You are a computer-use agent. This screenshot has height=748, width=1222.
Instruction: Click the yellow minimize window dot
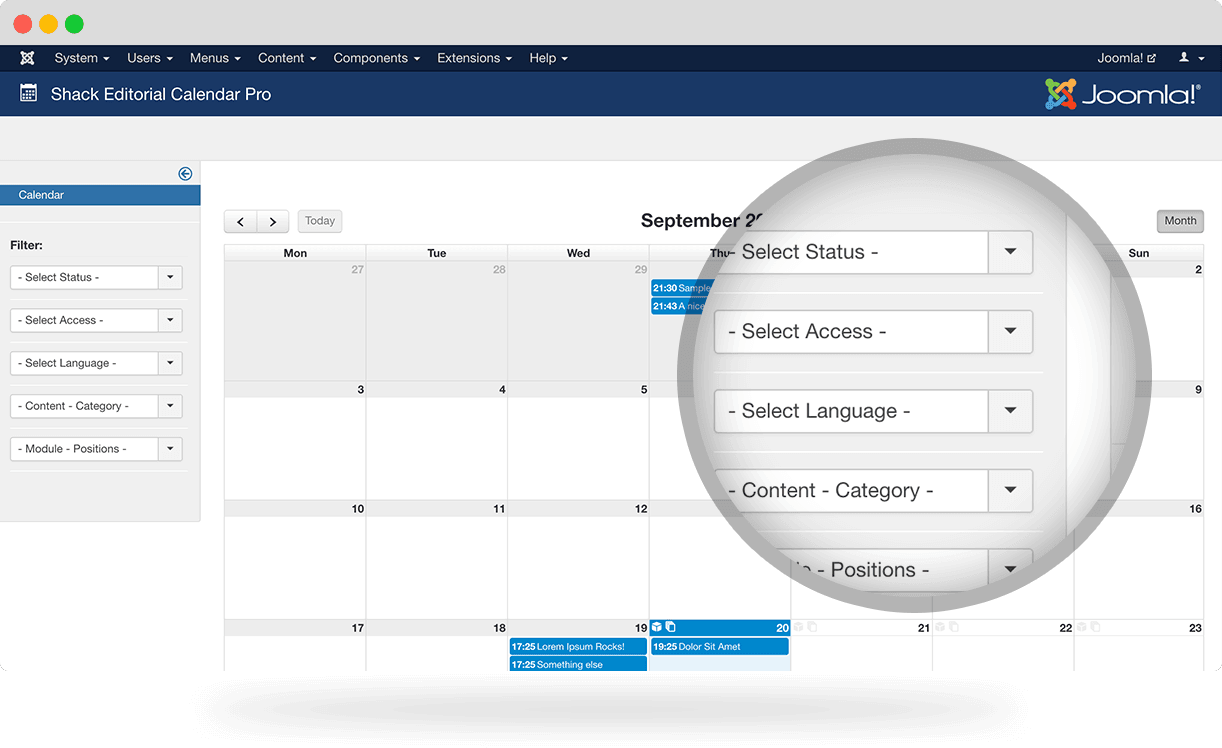pyautogui.click(x=49, y=24)
